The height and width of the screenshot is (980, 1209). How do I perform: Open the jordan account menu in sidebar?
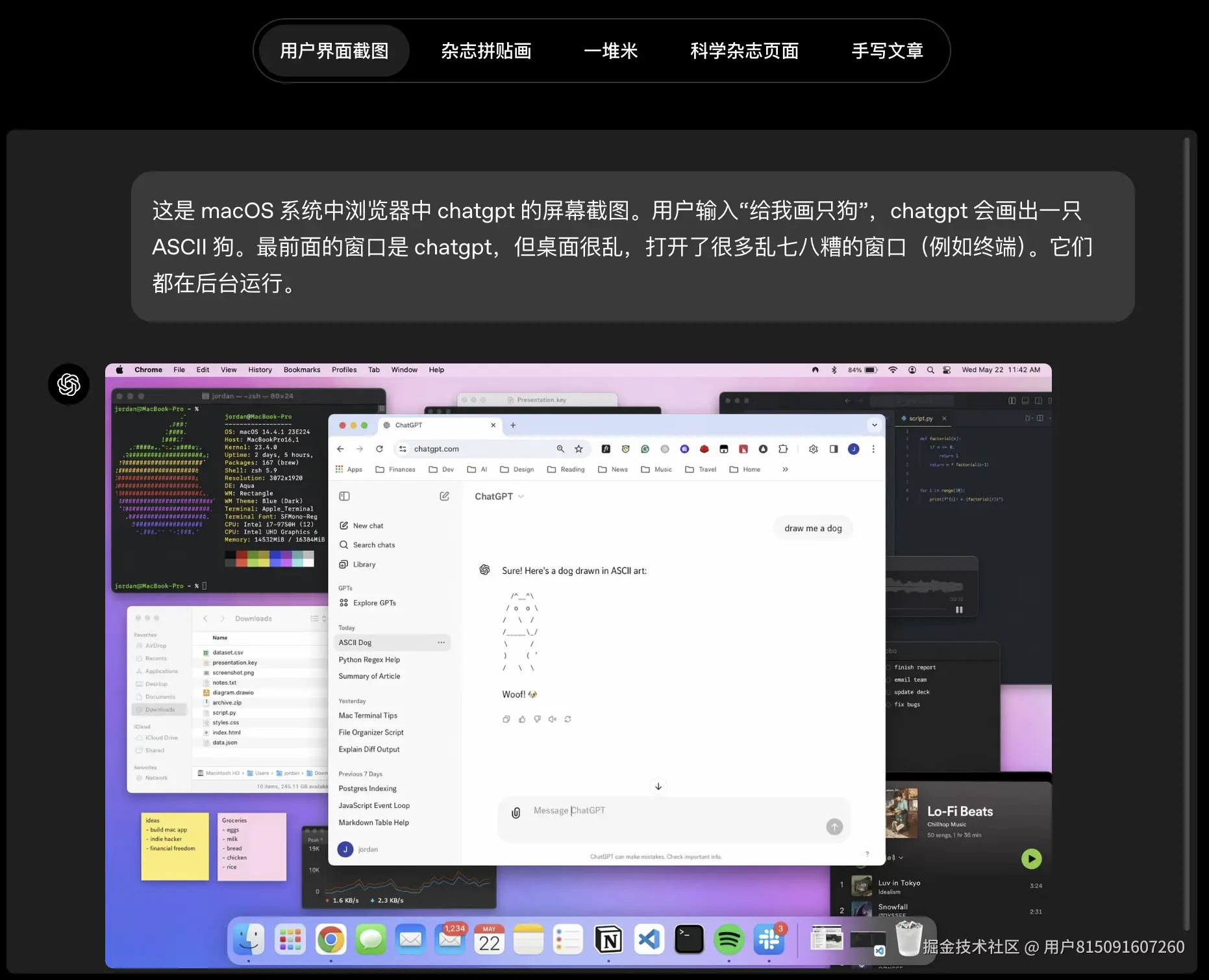[x=358, y=849]
